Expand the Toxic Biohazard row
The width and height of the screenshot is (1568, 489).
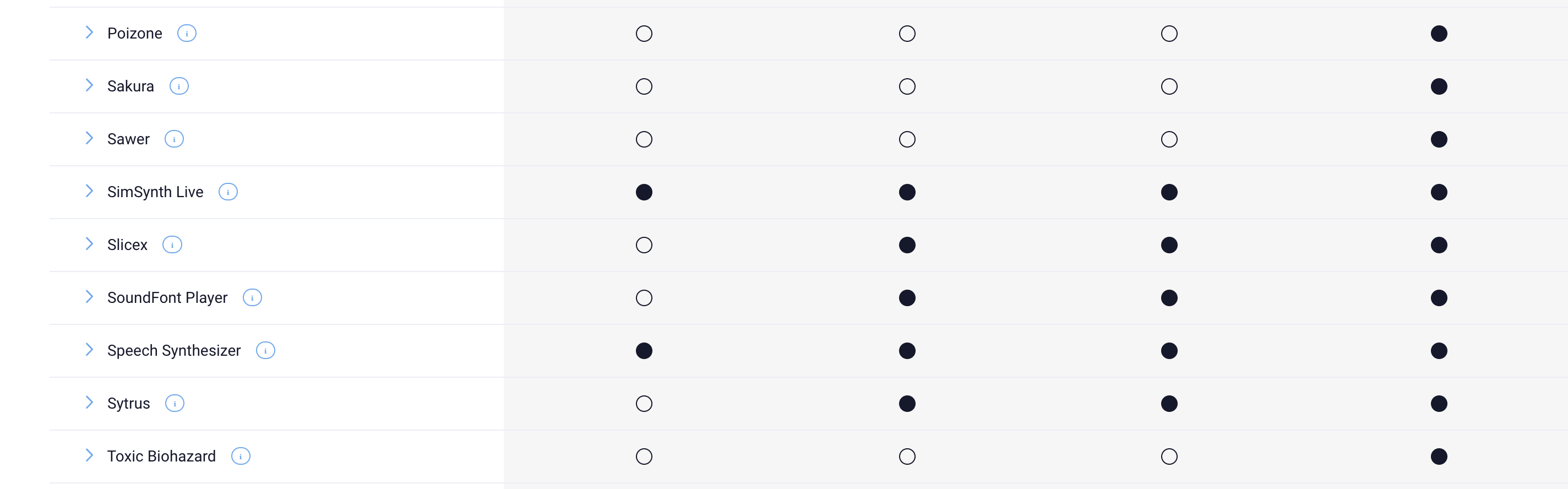(x=90, y=455)
